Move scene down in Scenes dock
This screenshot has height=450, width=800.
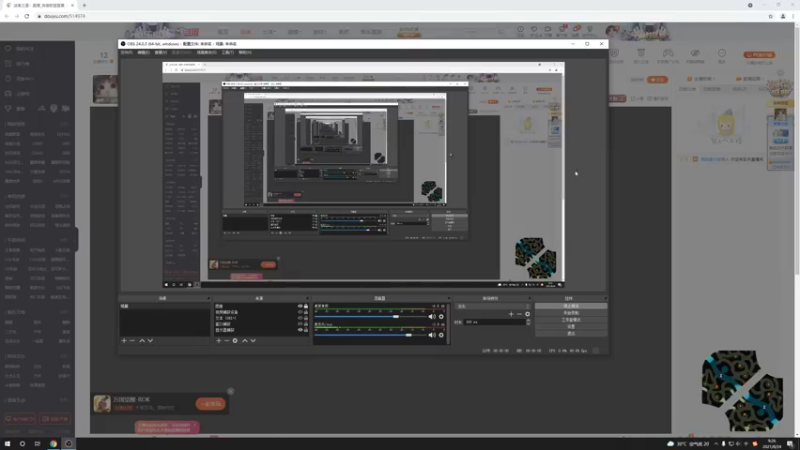[150, 340]
